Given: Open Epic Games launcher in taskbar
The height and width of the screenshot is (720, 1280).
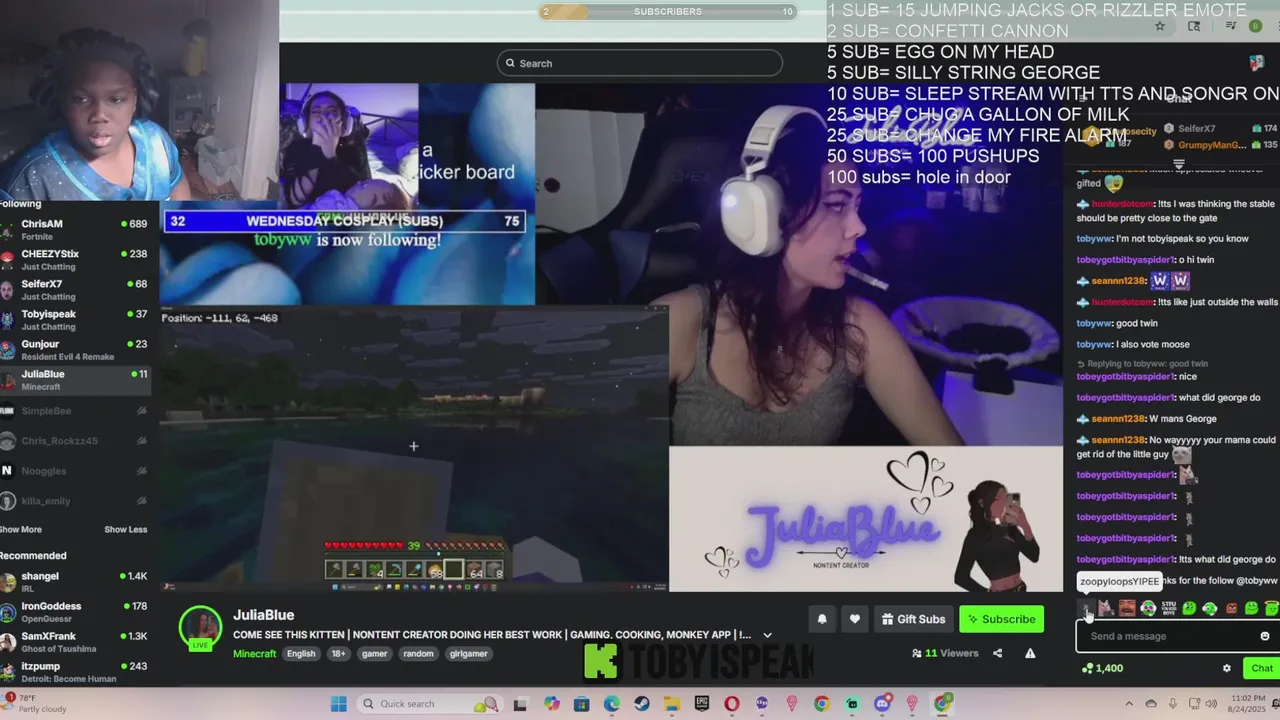Looking at the screenshot, I should [702, 704].
